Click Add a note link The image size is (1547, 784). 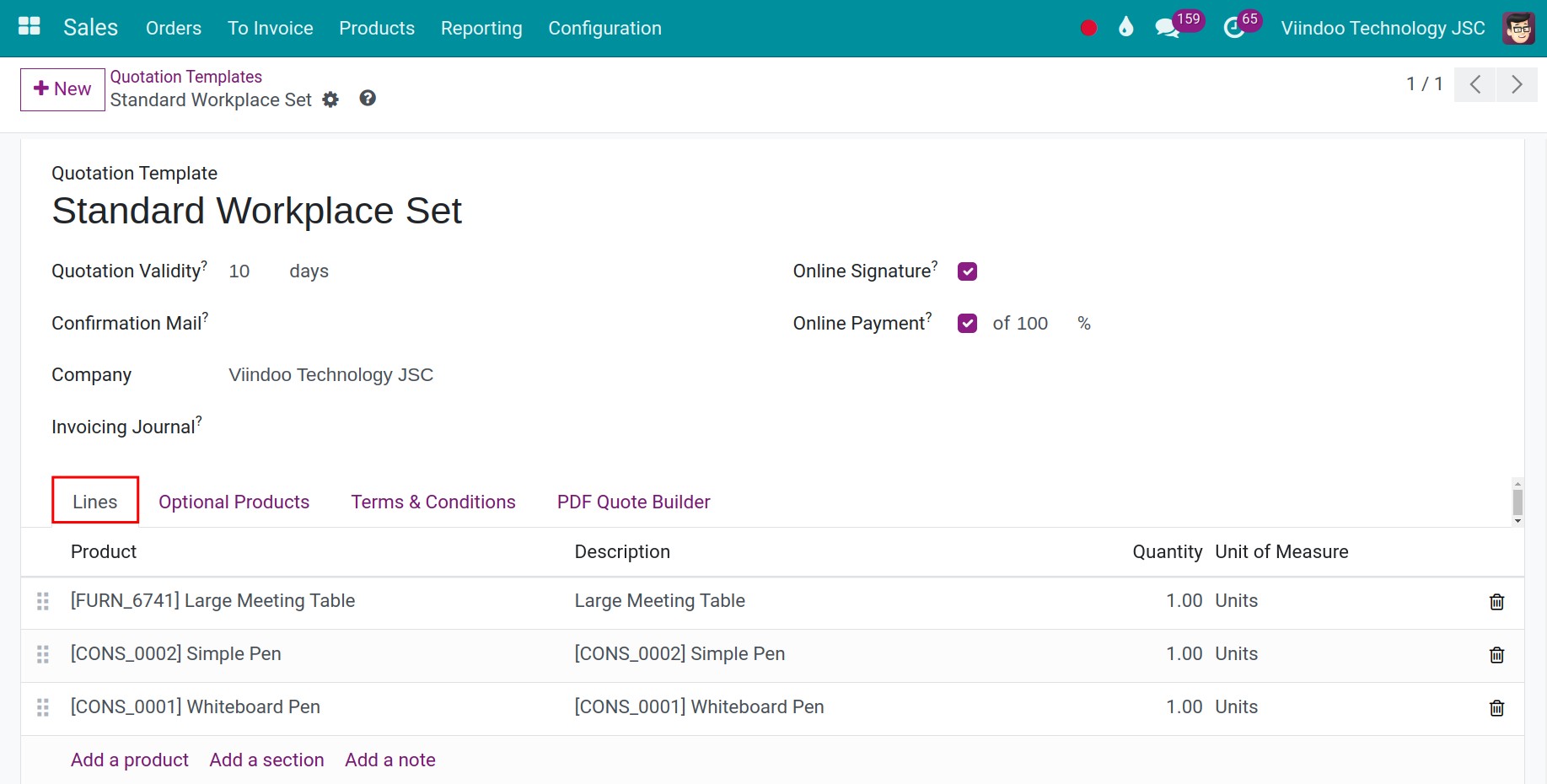coord(390,760)
